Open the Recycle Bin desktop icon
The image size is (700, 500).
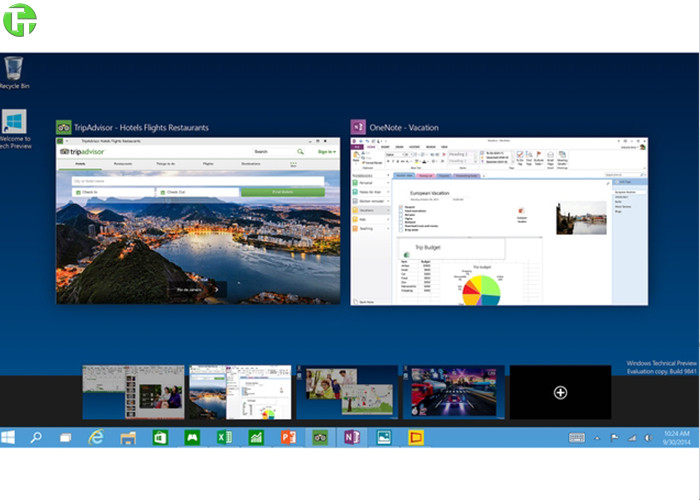[14, 72]
